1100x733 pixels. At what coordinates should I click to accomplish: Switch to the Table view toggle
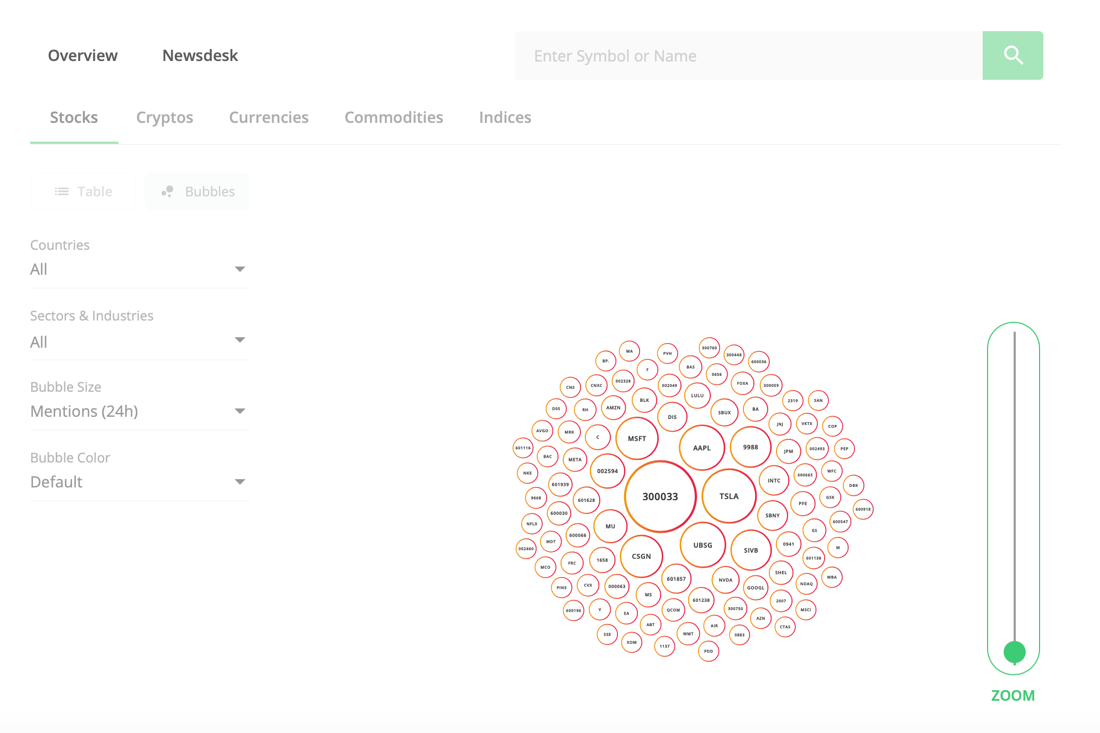coord(83,191)
